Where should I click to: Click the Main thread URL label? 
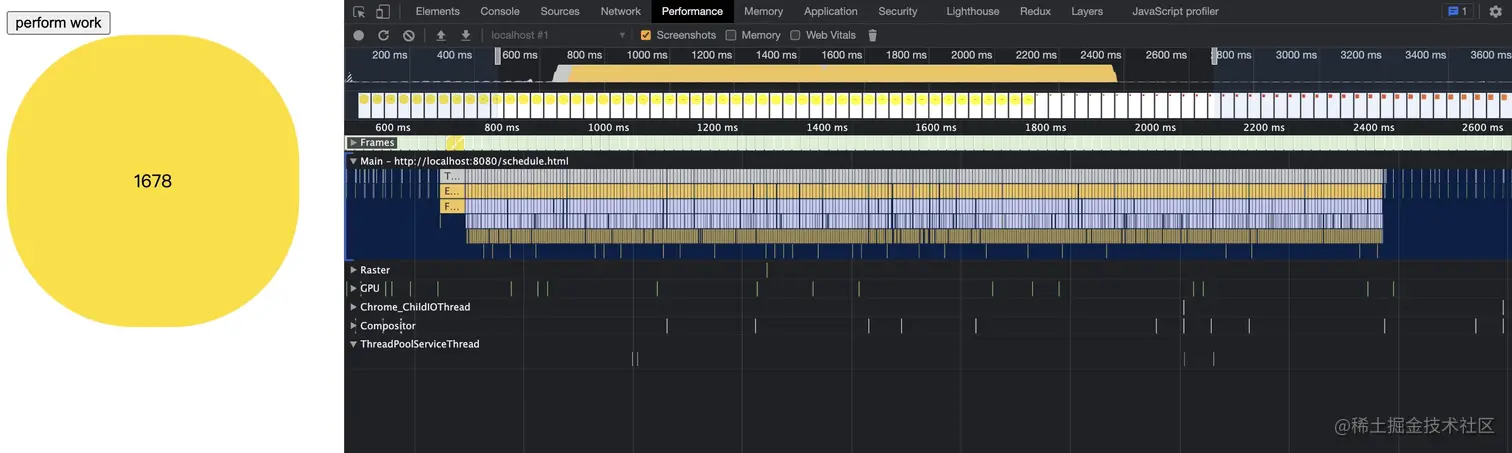click(465, 161)
